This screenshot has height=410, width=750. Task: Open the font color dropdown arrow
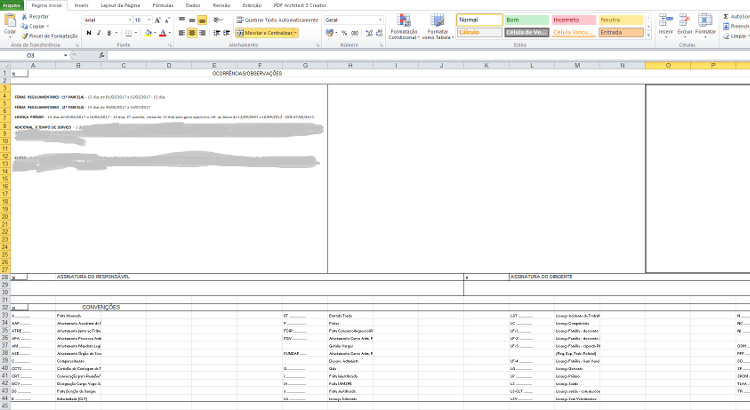click(169, 33)
